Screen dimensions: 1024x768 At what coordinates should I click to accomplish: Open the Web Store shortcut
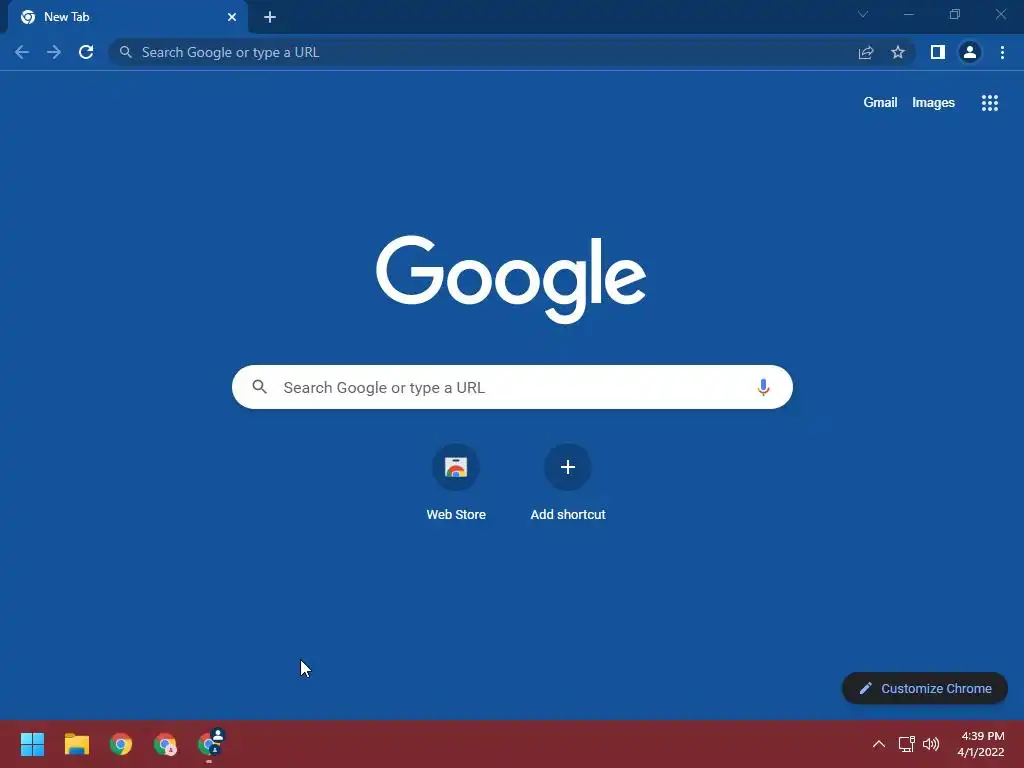click(x=456, y=481)
